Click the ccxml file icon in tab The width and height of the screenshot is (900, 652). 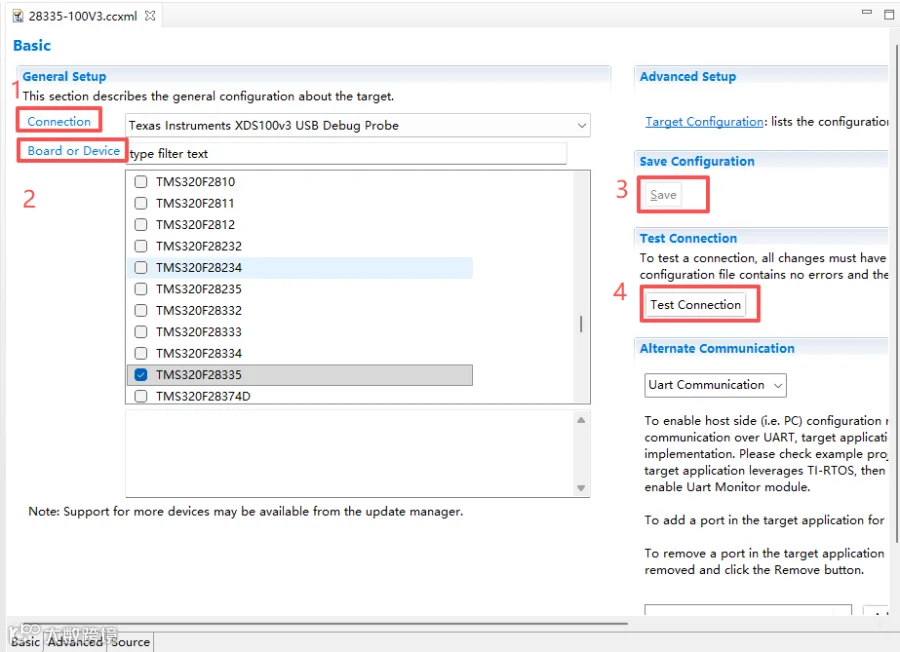click(18, 16)
